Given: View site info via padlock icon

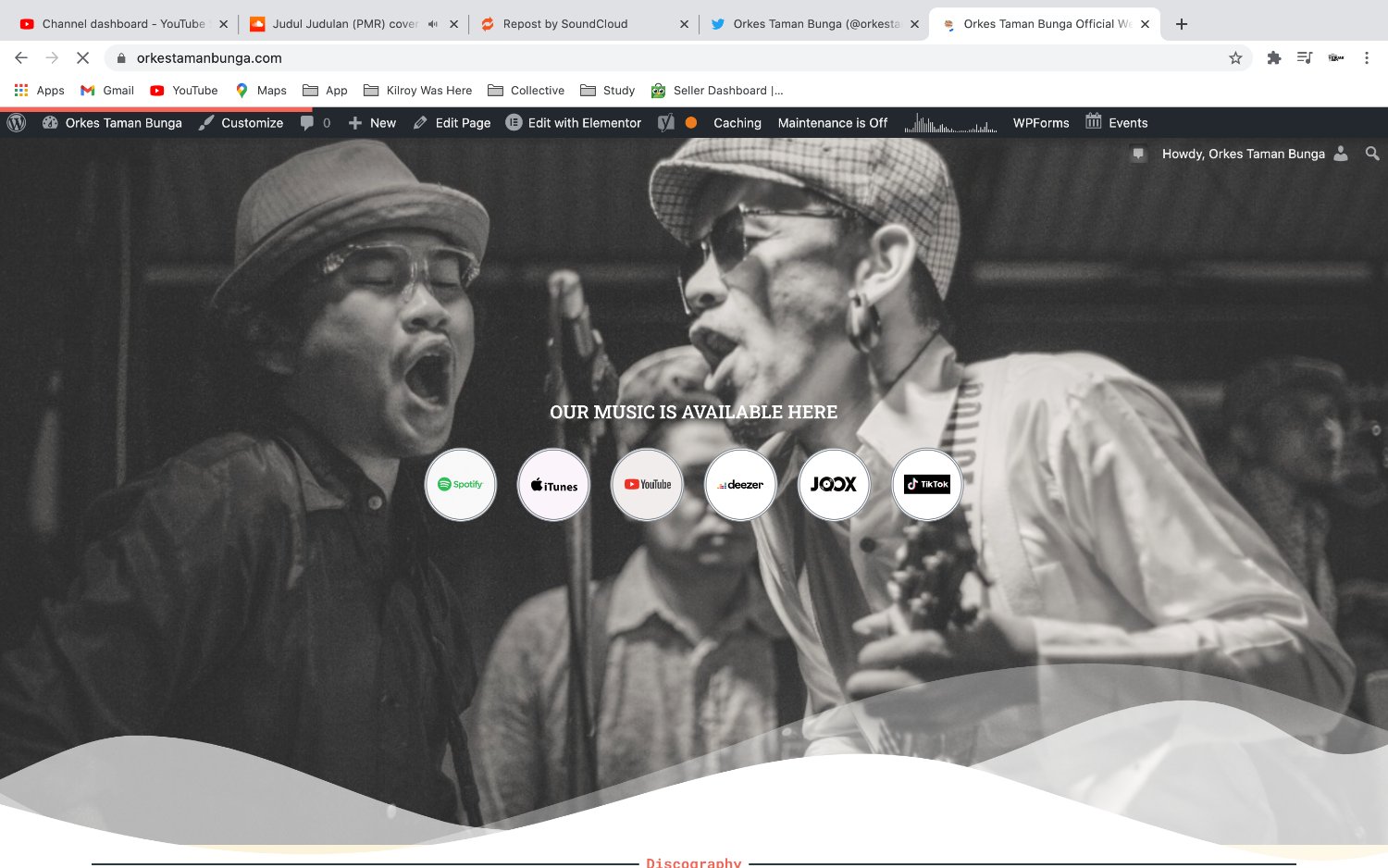Looking at the screenshot, I should [120, 57].
